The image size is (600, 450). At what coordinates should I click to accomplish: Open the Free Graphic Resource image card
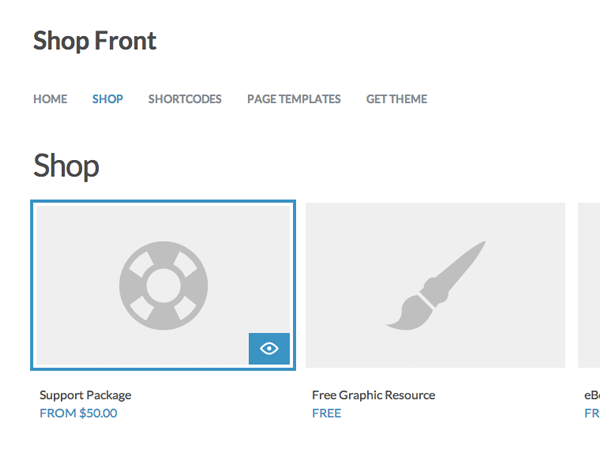[435, 285]
